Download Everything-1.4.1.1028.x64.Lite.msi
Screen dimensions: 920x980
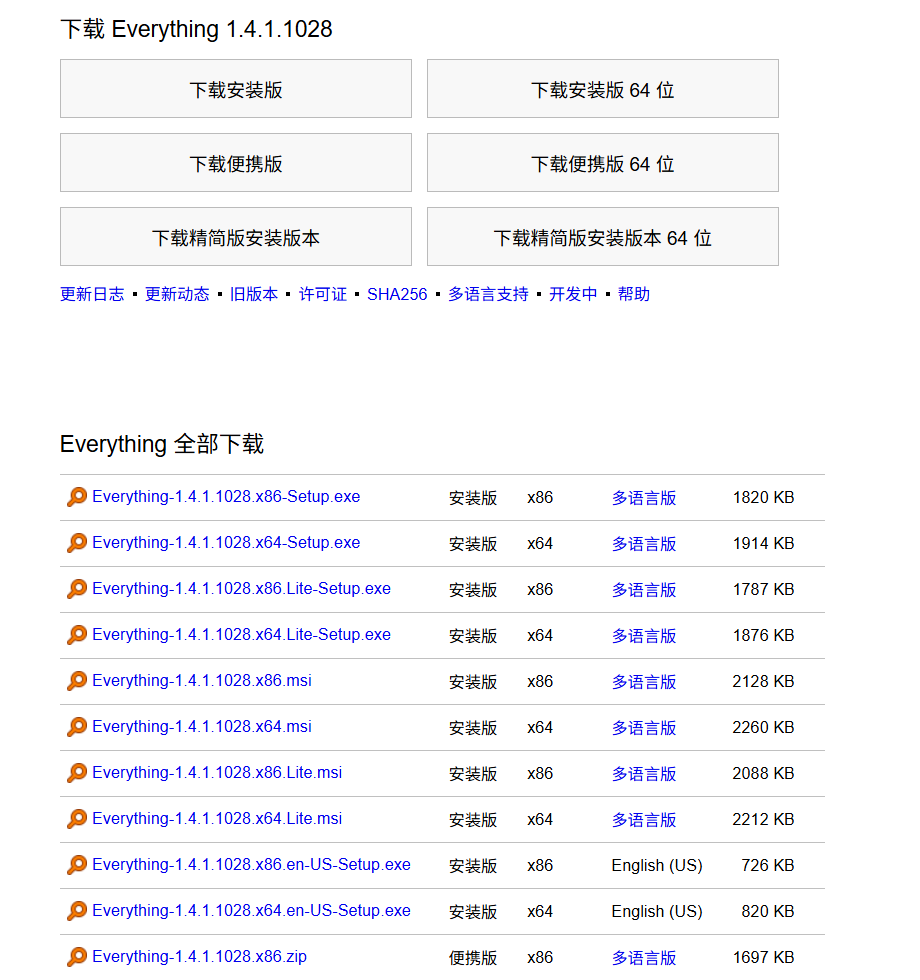[217, 819]
